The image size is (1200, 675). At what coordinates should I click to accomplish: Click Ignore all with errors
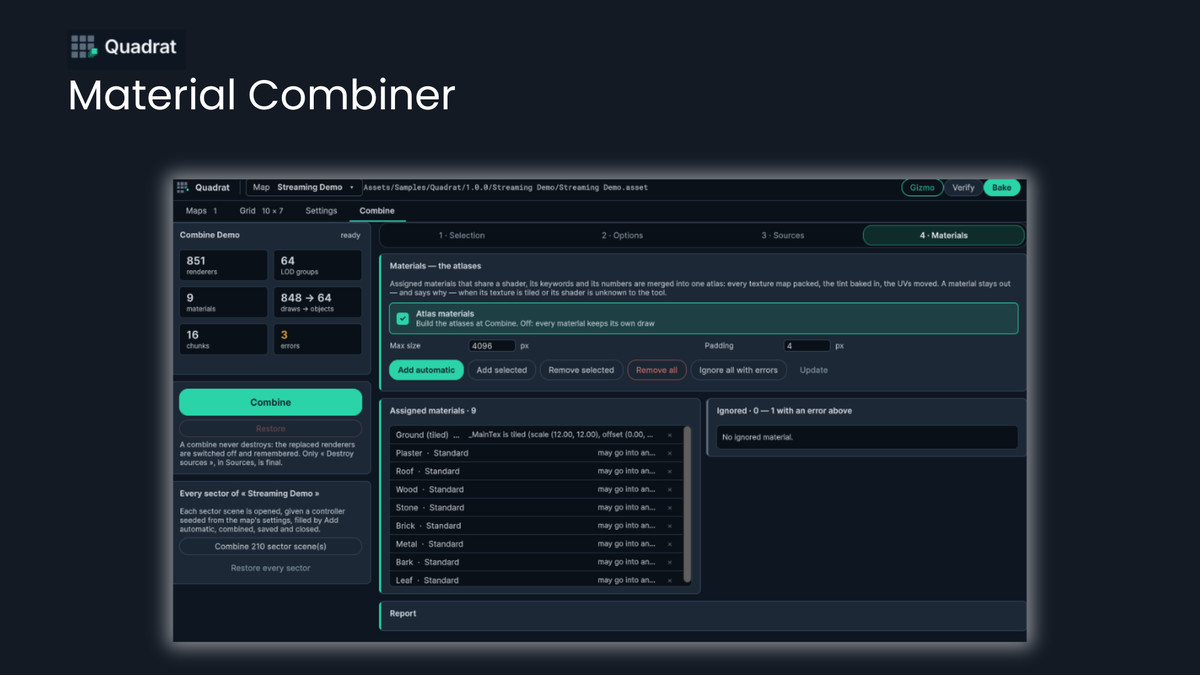pyautogui.click(x=739, y=370)
